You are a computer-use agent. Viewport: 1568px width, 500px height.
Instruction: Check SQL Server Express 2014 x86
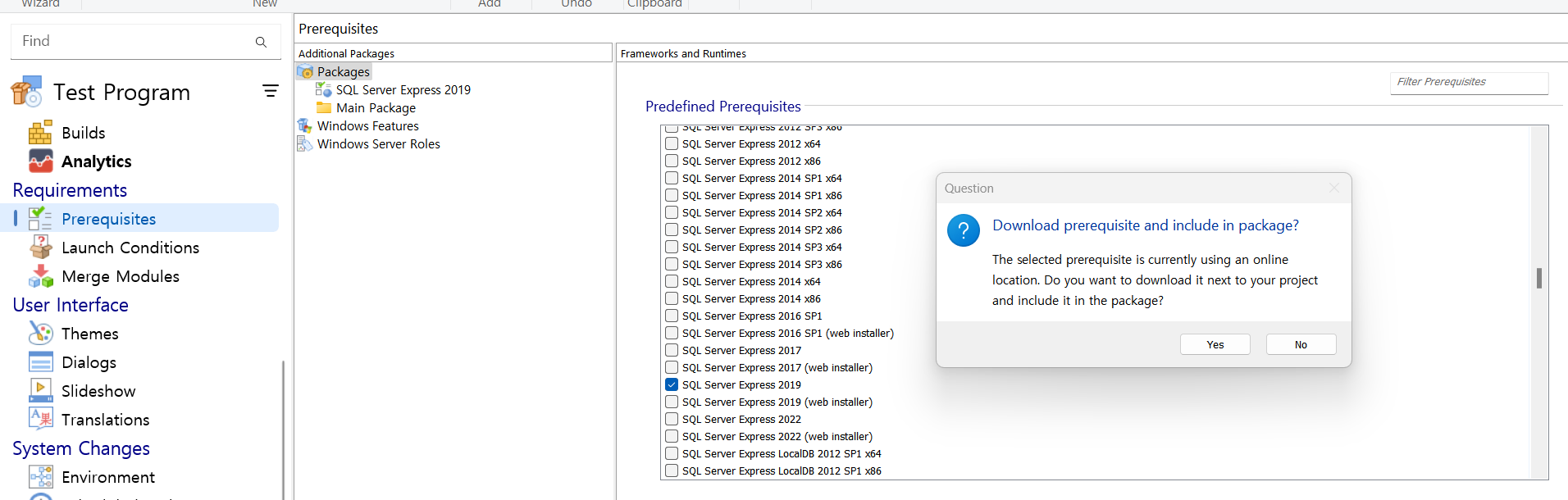click(x=672, y=298)
